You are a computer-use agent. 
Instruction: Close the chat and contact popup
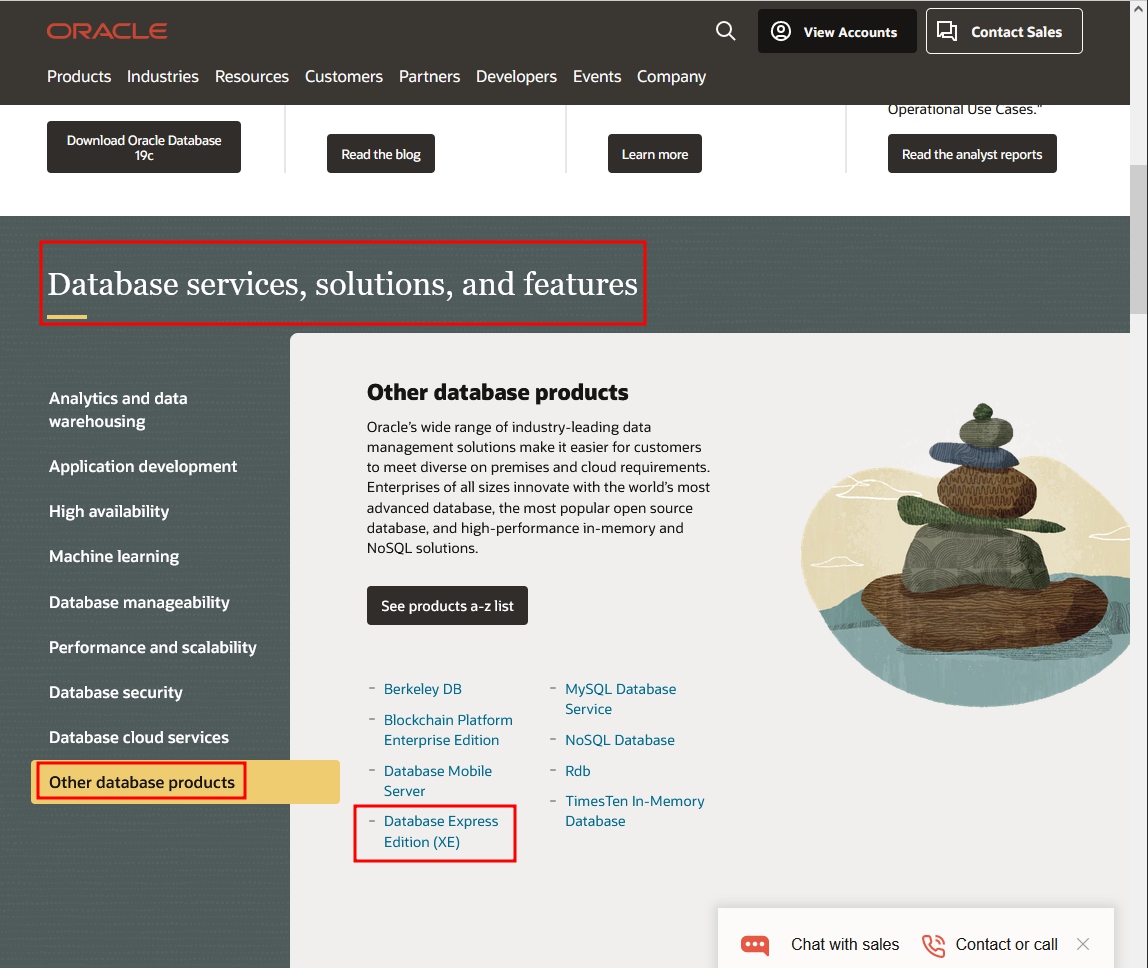coord(1083,945)
